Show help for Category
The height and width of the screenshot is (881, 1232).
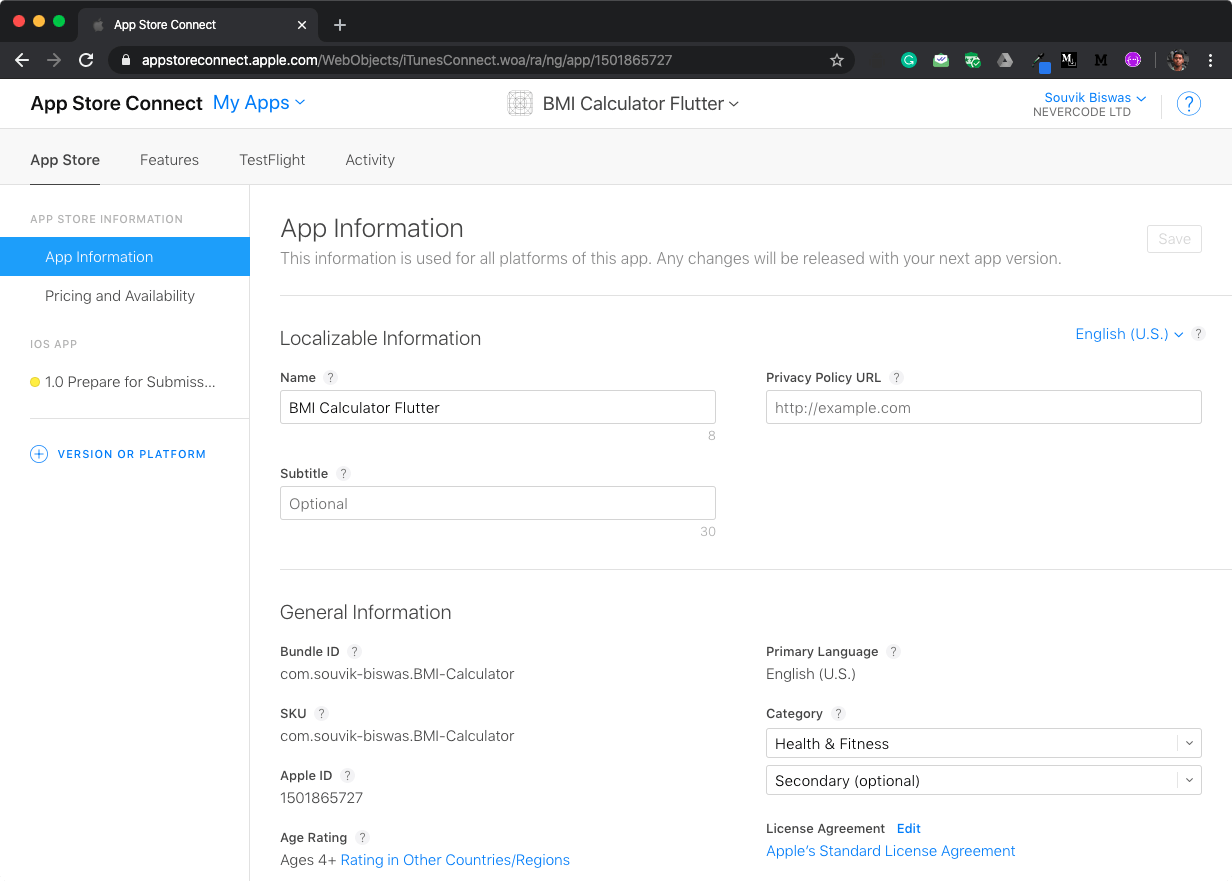(x=838, y=714)
